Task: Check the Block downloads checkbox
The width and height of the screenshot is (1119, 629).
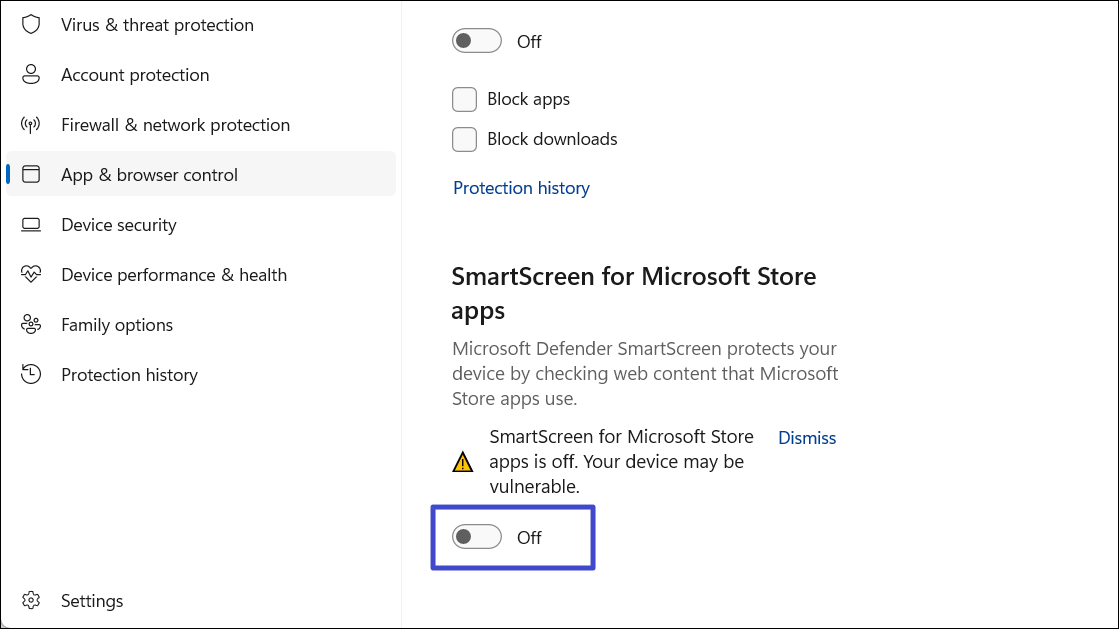Action: [464, 139]
